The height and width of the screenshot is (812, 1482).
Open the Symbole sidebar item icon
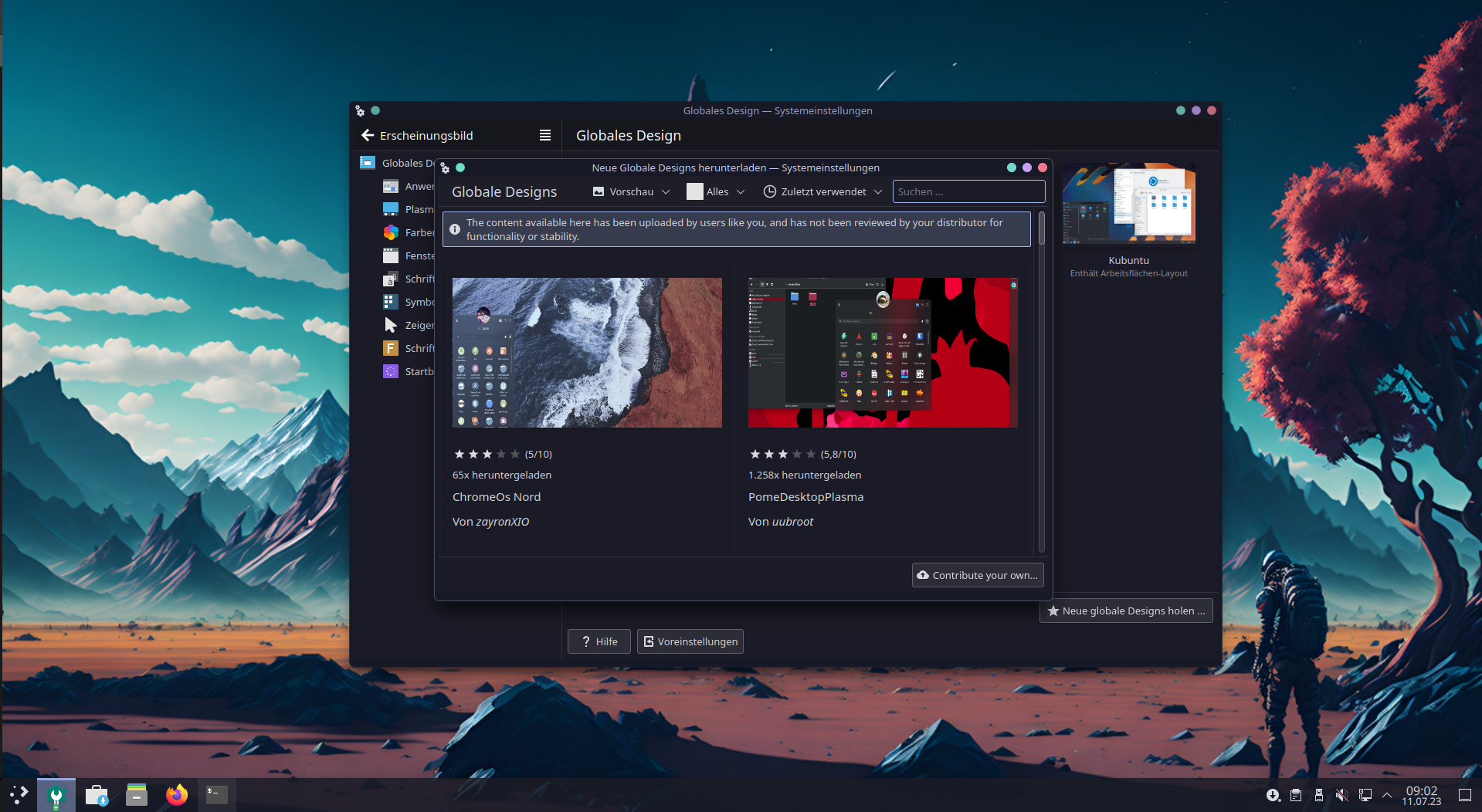pyautogui.click(x=391, y=302)
